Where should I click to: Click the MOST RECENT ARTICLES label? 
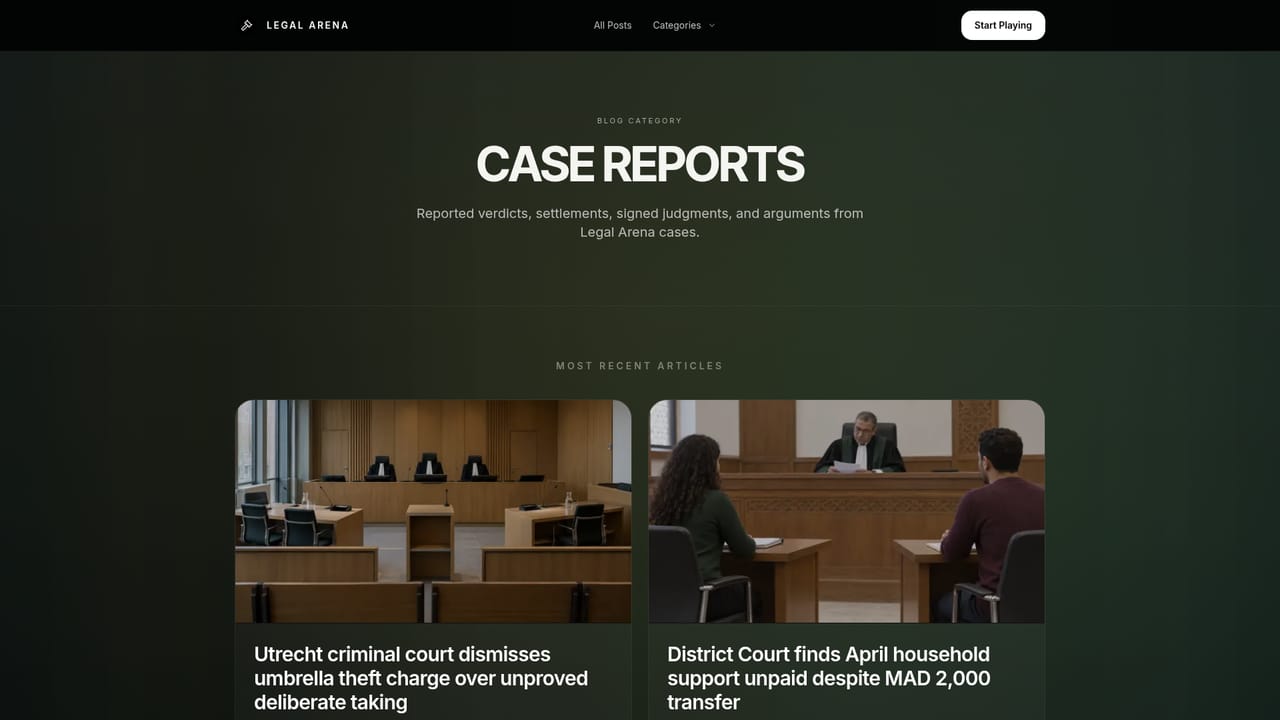coord(640,366)
